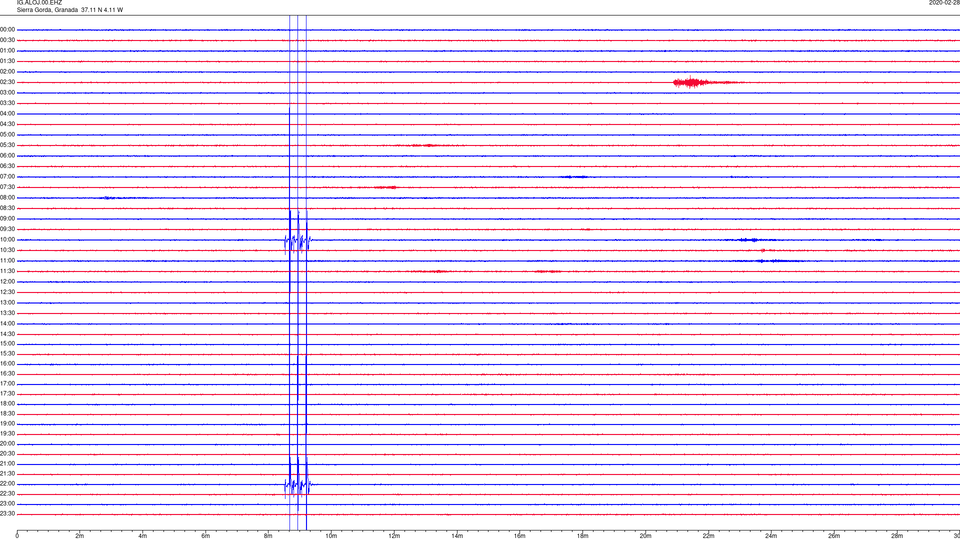The height and width of the screenshot is (540, 960).
Task: Click the 0 minute axis label
Action: coord(17,536)
